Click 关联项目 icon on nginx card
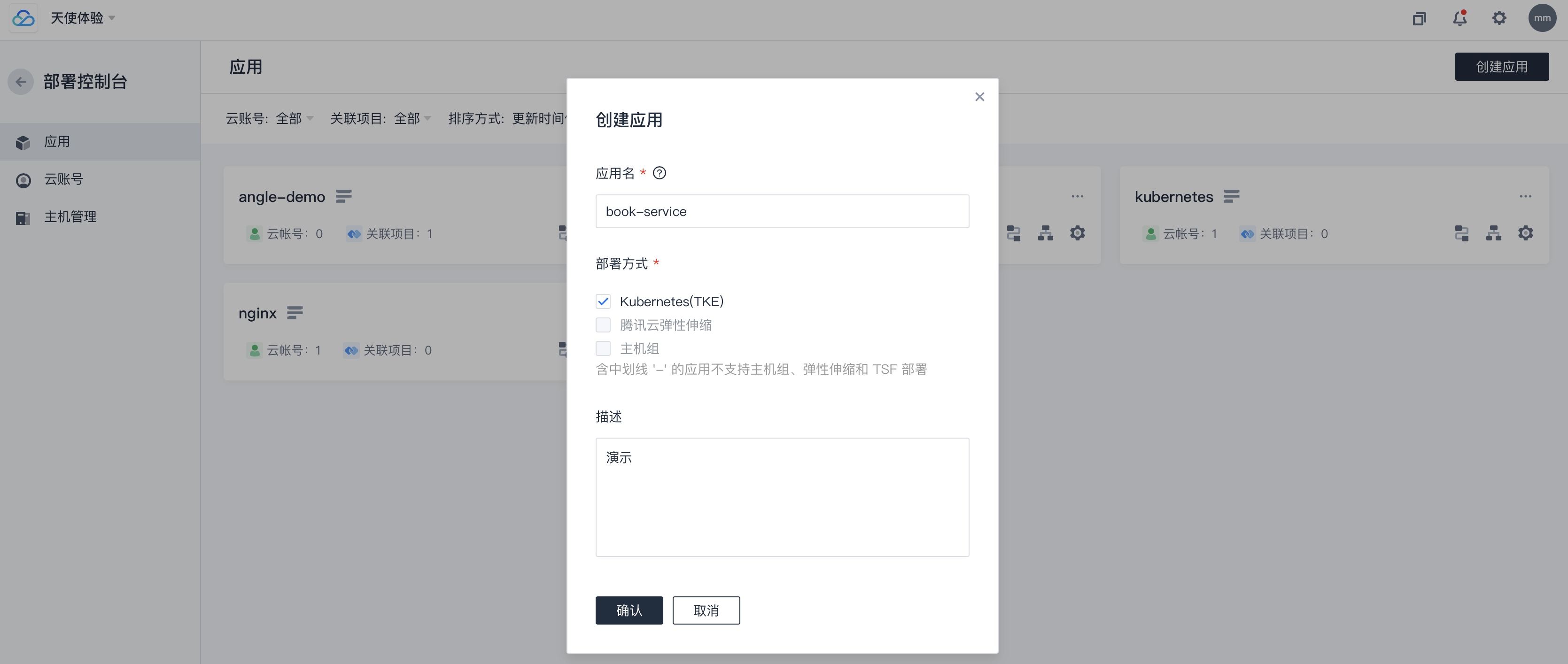This screenshot has height=664, width=1568. coord(351,350)
